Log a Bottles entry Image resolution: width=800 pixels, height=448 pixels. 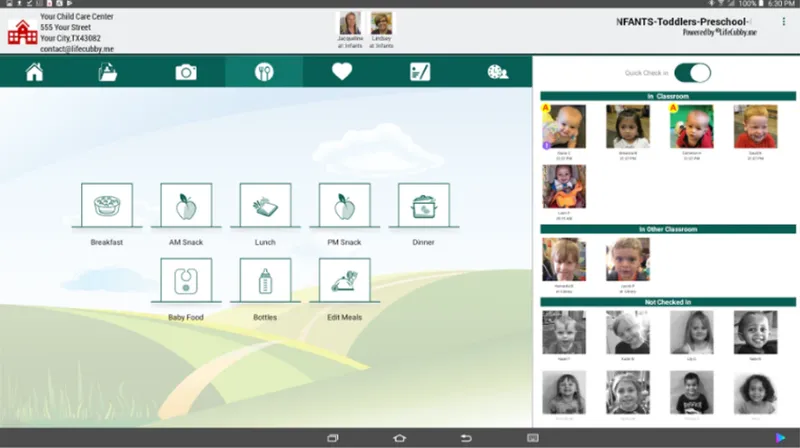coord(265,280)
